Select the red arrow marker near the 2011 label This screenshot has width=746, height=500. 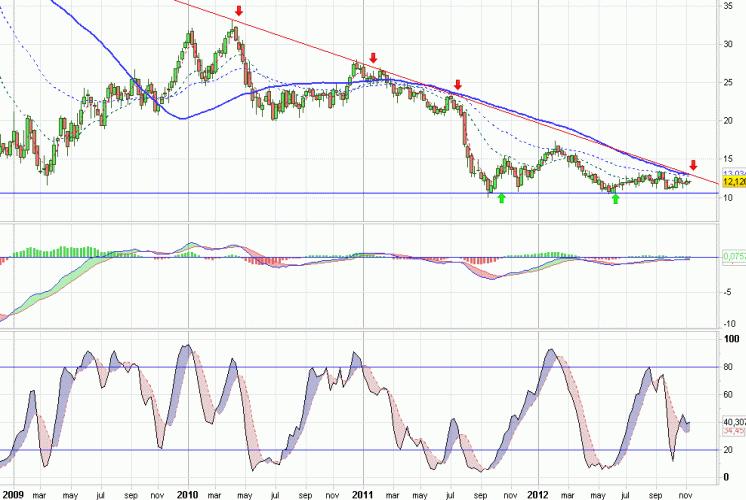point(372,59)
